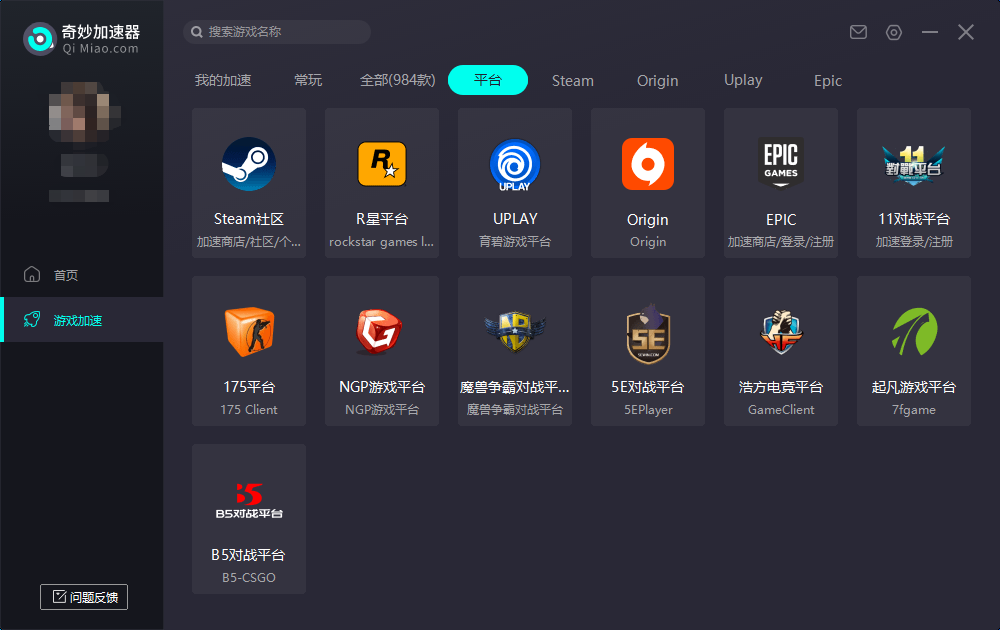Open the 全部(984款) tab
The image size is (1000, 630).
[x=398, y=80]
